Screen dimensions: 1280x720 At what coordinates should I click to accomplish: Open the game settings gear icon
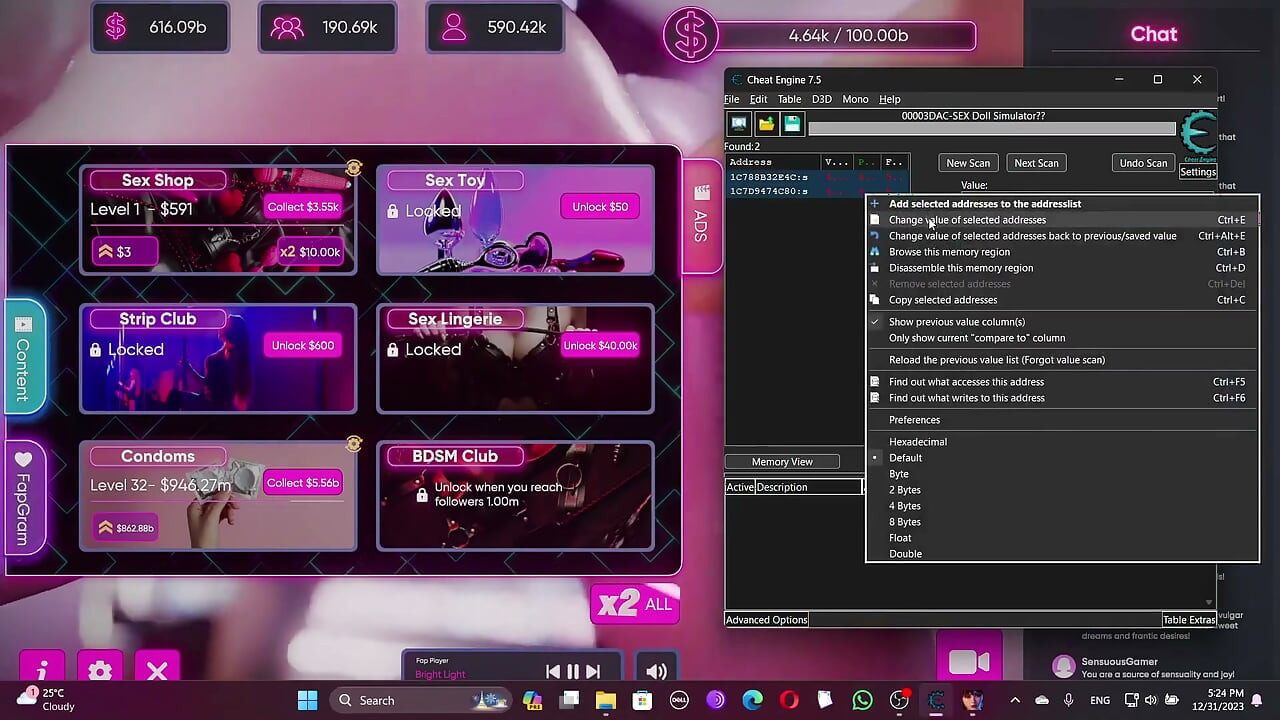[99, 671]
